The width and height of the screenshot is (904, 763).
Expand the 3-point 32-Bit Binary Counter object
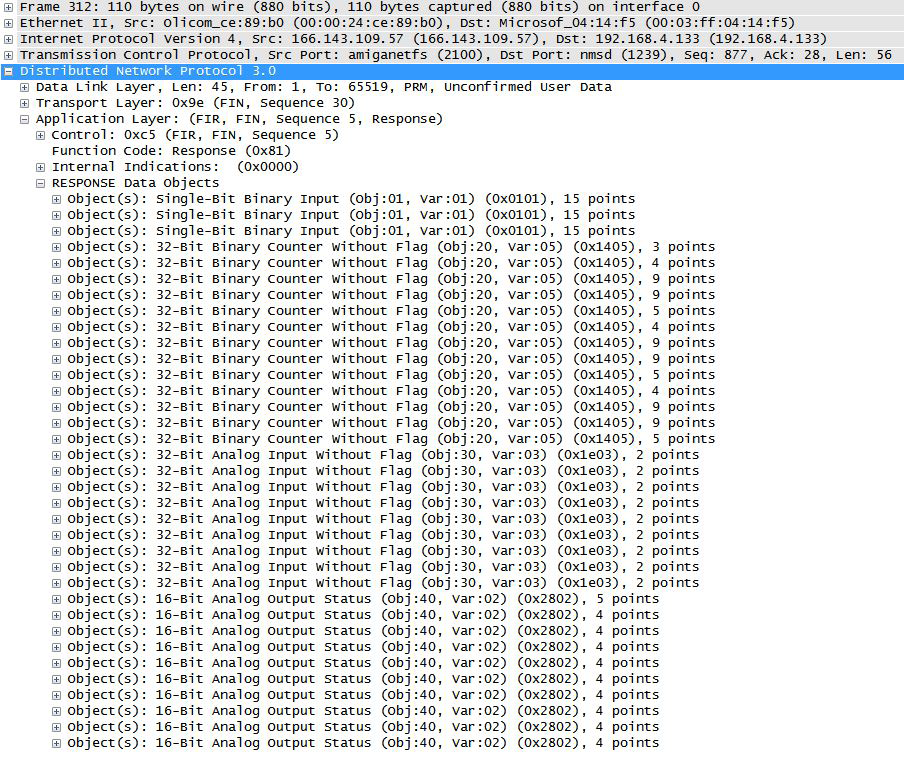[55, 247]
